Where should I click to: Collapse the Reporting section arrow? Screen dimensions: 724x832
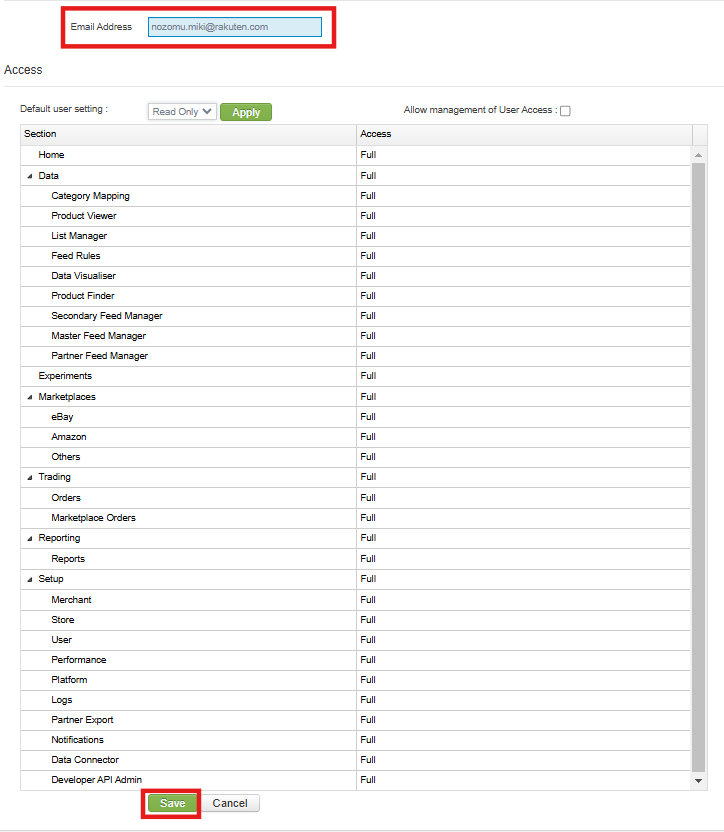click(30, 539)
